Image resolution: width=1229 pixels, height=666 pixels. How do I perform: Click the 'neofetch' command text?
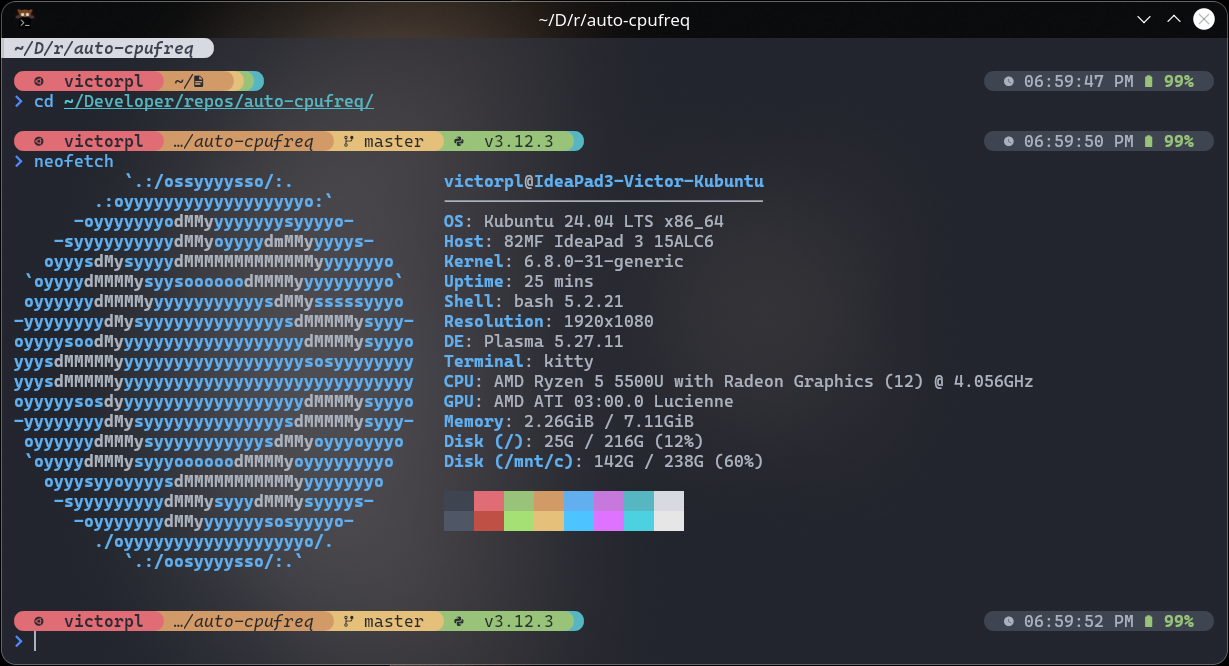pos(74,161)
